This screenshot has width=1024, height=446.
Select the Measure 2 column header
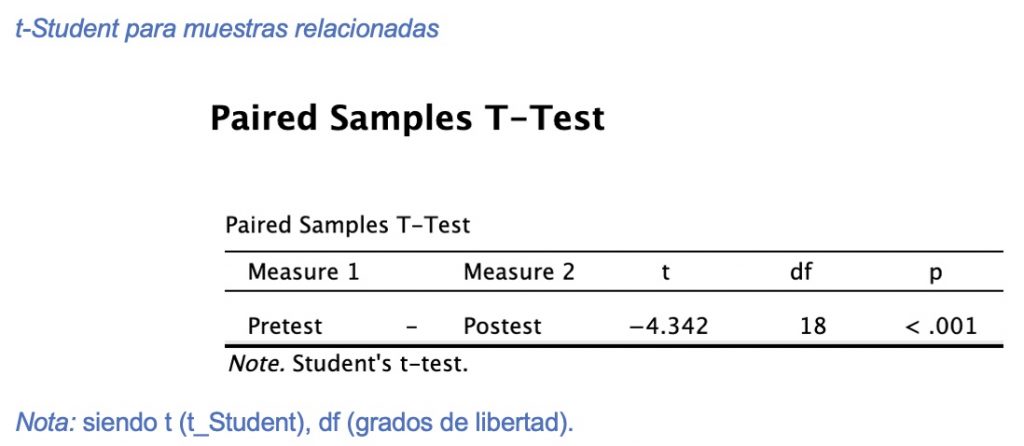(x=519, y=271)
